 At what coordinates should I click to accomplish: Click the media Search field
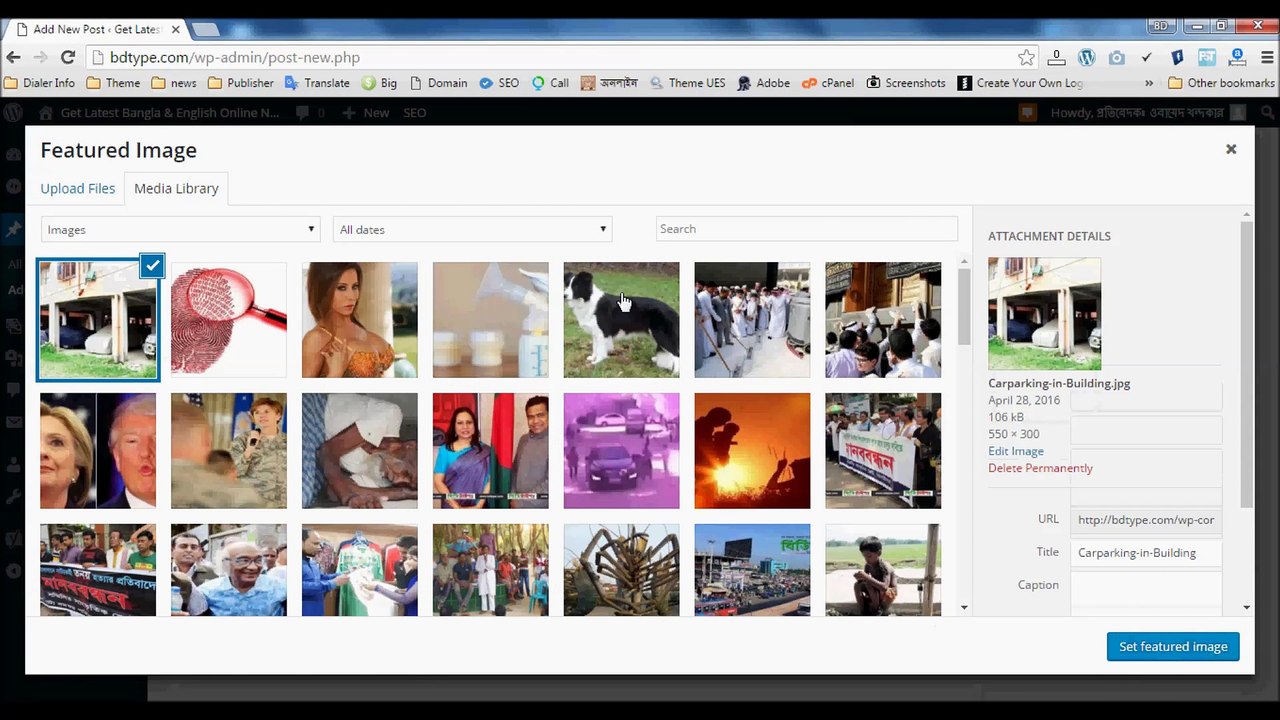tap(807, 229)
